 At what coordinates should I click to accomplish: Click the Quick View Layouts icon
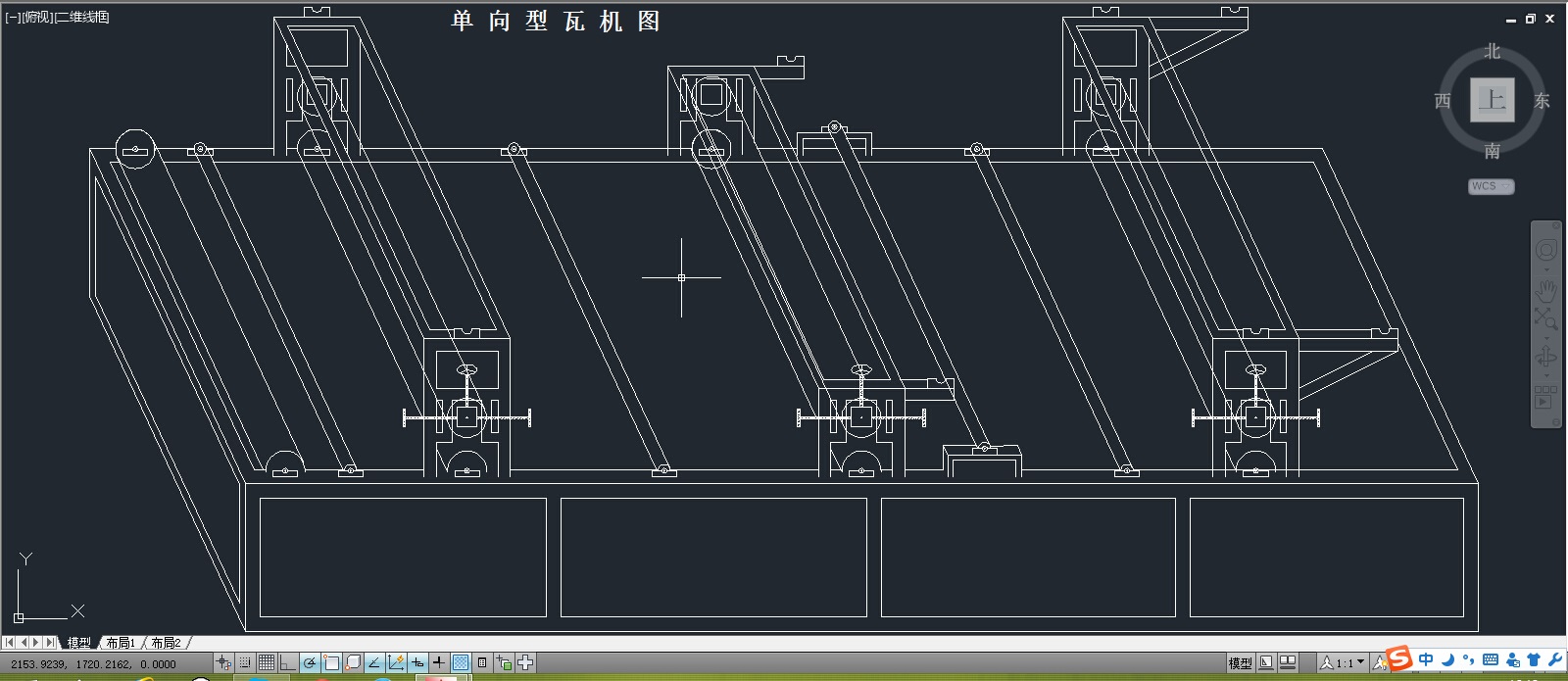pos(1266,663)
